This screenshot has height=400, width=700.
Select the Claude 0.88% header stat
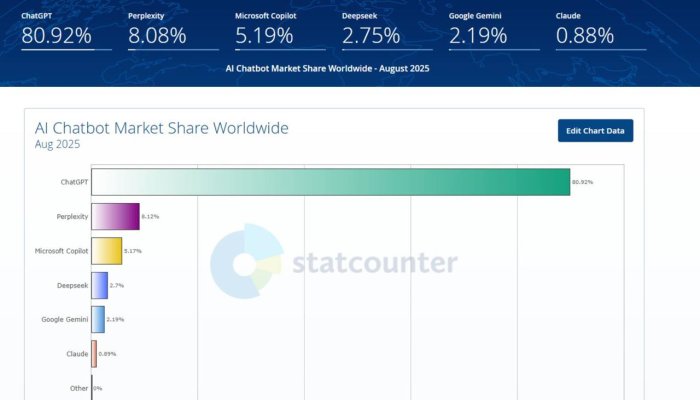[601, 30]
